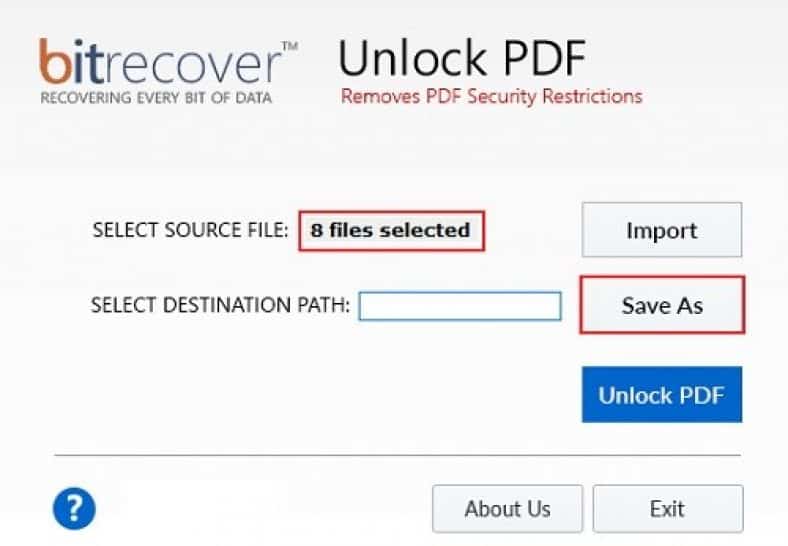This screenshot has height=546, width=788.
Task: Click the large "Unlock PDF" heading
Action: point(462,58)
